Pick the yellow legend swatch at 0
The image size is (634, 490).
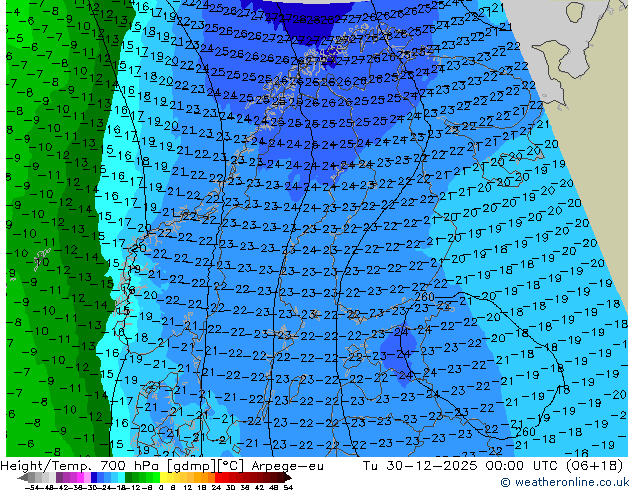click(163, 477)
